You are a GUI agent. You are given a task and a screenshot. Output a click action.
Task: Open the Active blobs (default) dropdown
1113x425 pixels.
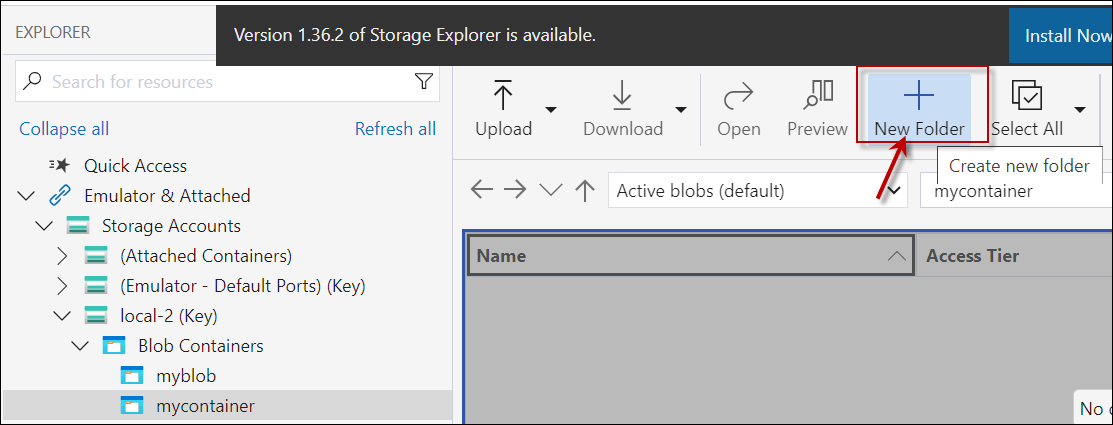(756, 190)
